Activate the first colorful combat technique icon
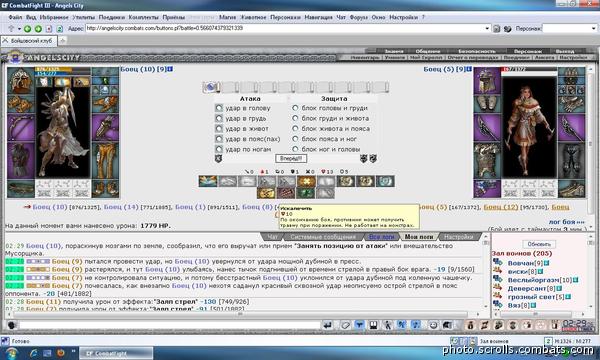Image resolution: width=600 pixels, height=360 pixels. click(x=208, y=181)
